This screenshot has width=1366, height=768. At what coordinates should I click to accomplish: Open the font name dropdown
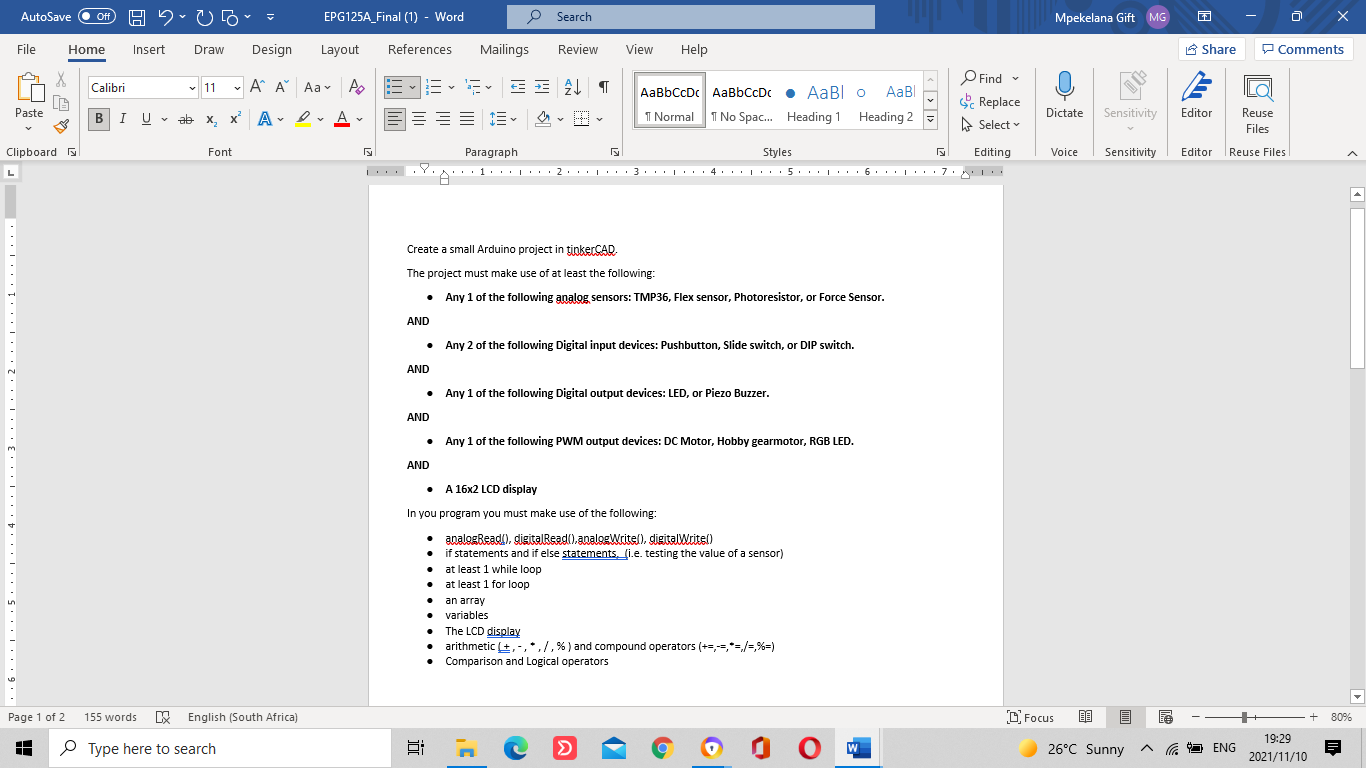194,87
